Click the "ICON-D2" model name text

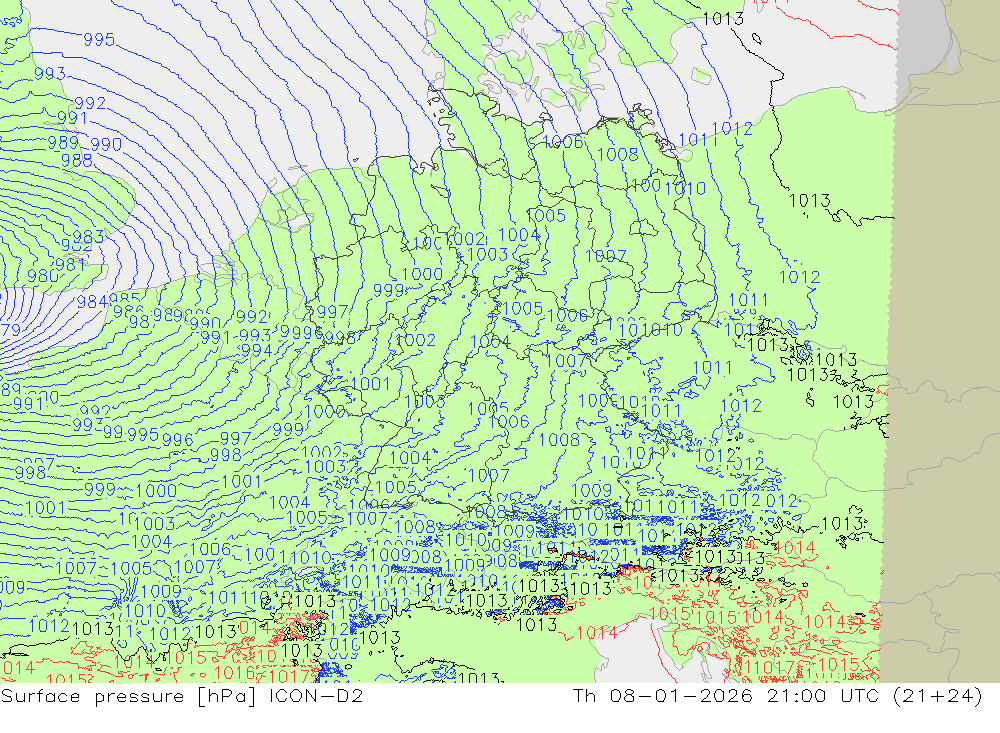click(x=316, y=695)
